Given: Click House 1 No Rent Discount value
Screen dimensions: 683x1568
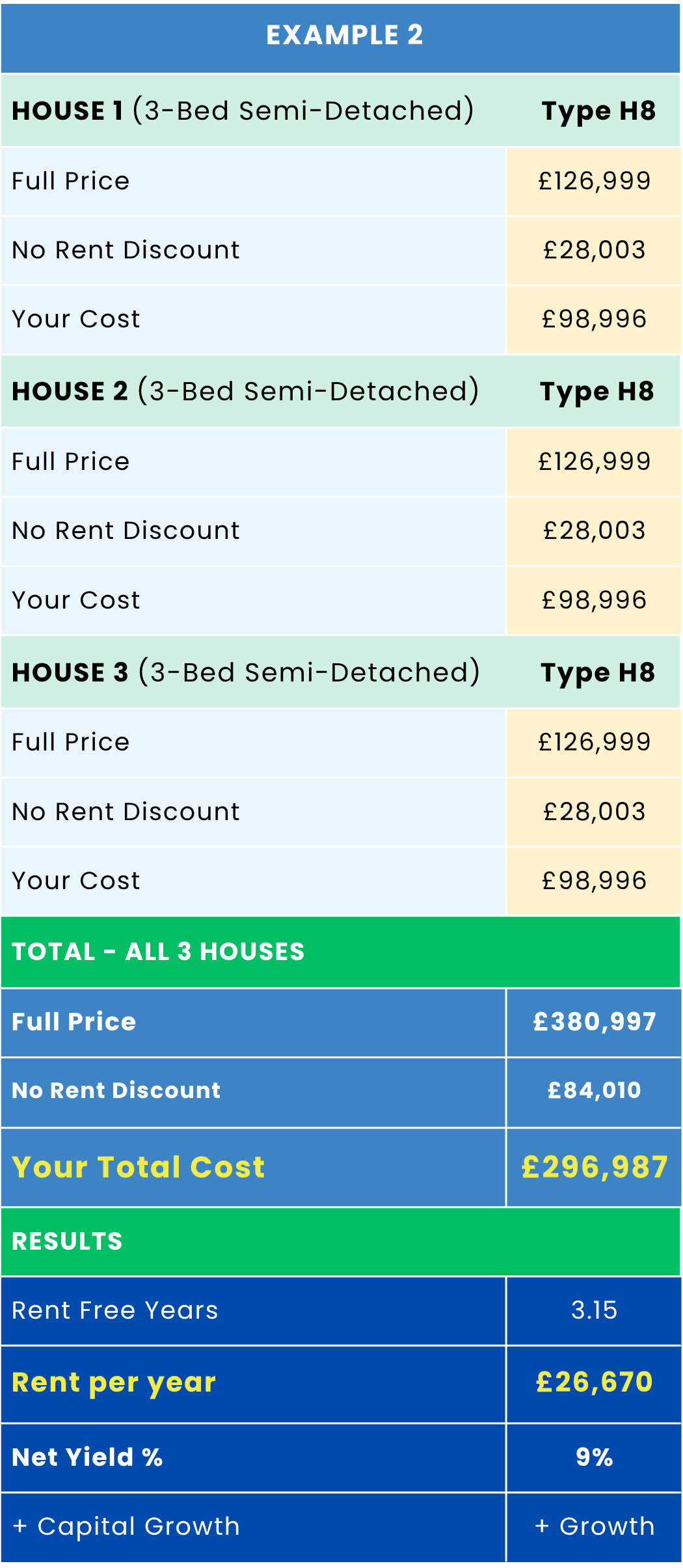Looking at the screenshot, I should point(594,250).
